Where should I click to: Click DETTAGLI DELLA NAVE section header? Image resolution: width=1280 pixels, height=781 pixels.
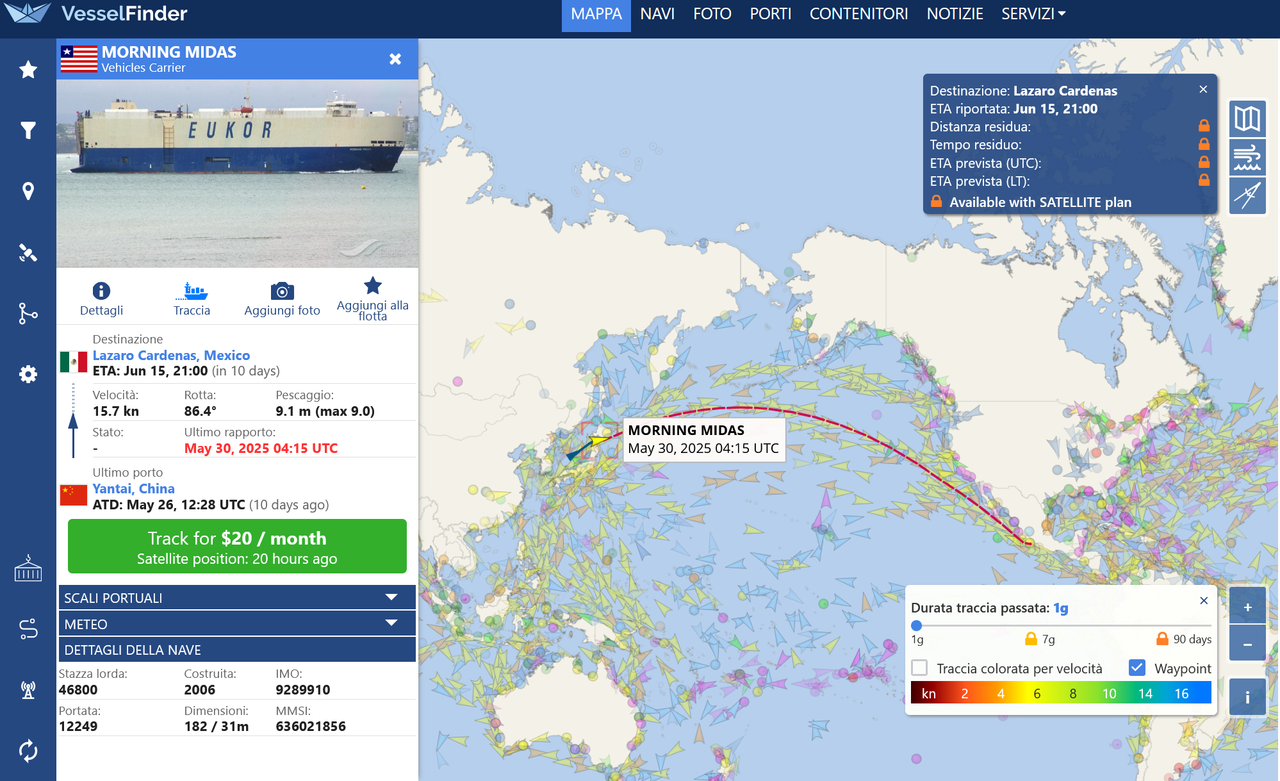click(237, 649)
